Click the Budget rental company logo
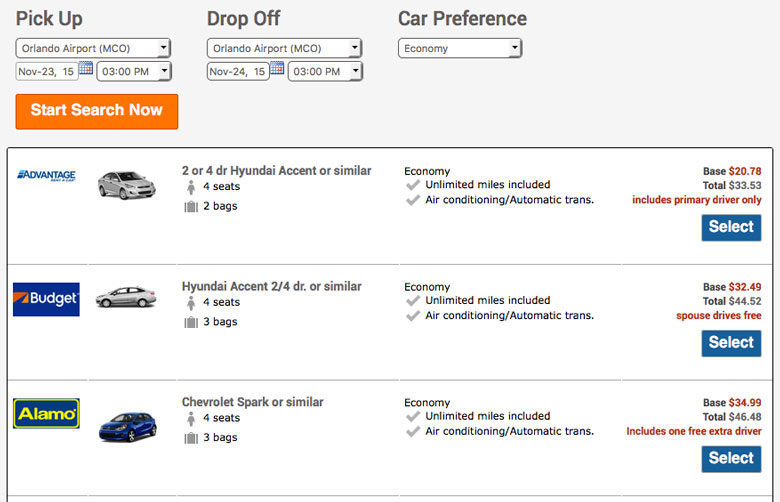Screen dimensions: 780x502 tap(46, 300)
